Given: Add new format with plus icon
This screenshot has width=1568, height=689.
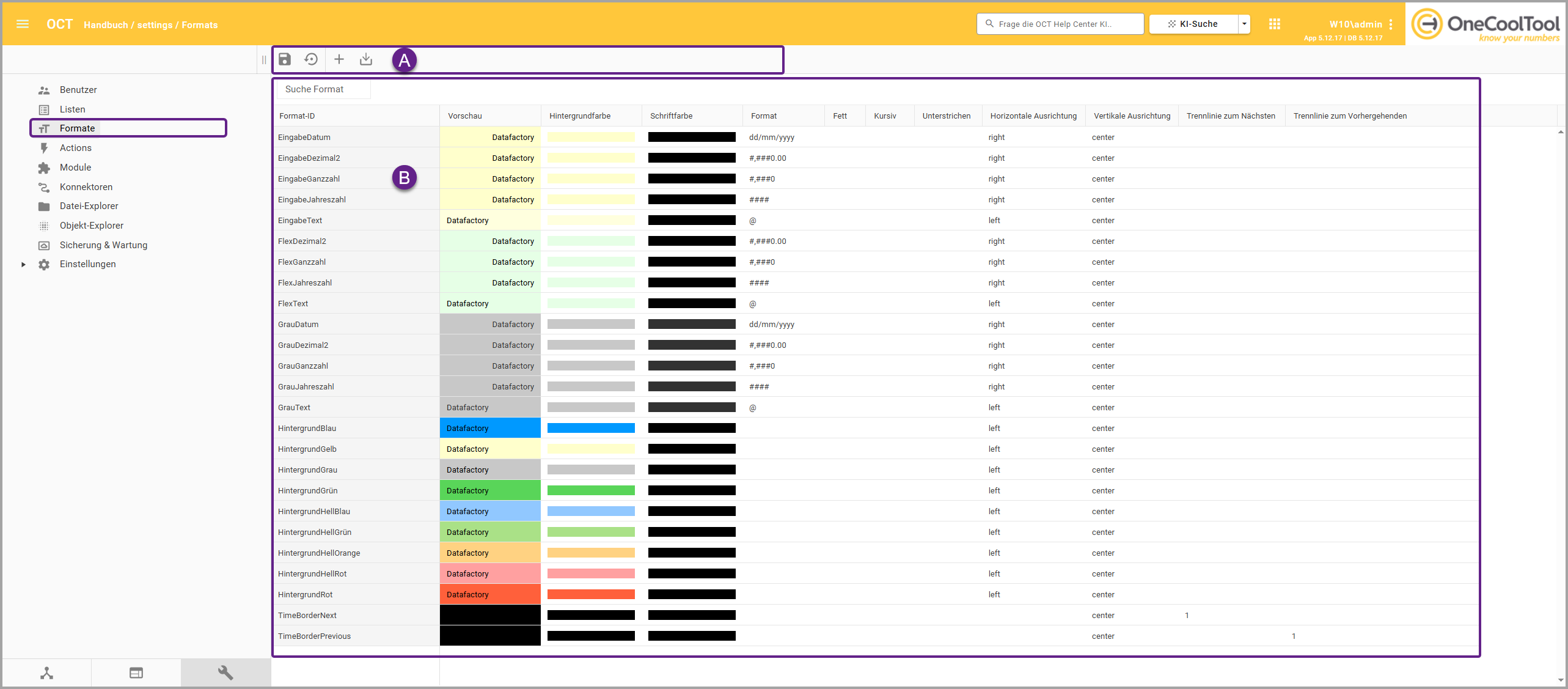Looking at the screenshot, I should click(339, 59).
